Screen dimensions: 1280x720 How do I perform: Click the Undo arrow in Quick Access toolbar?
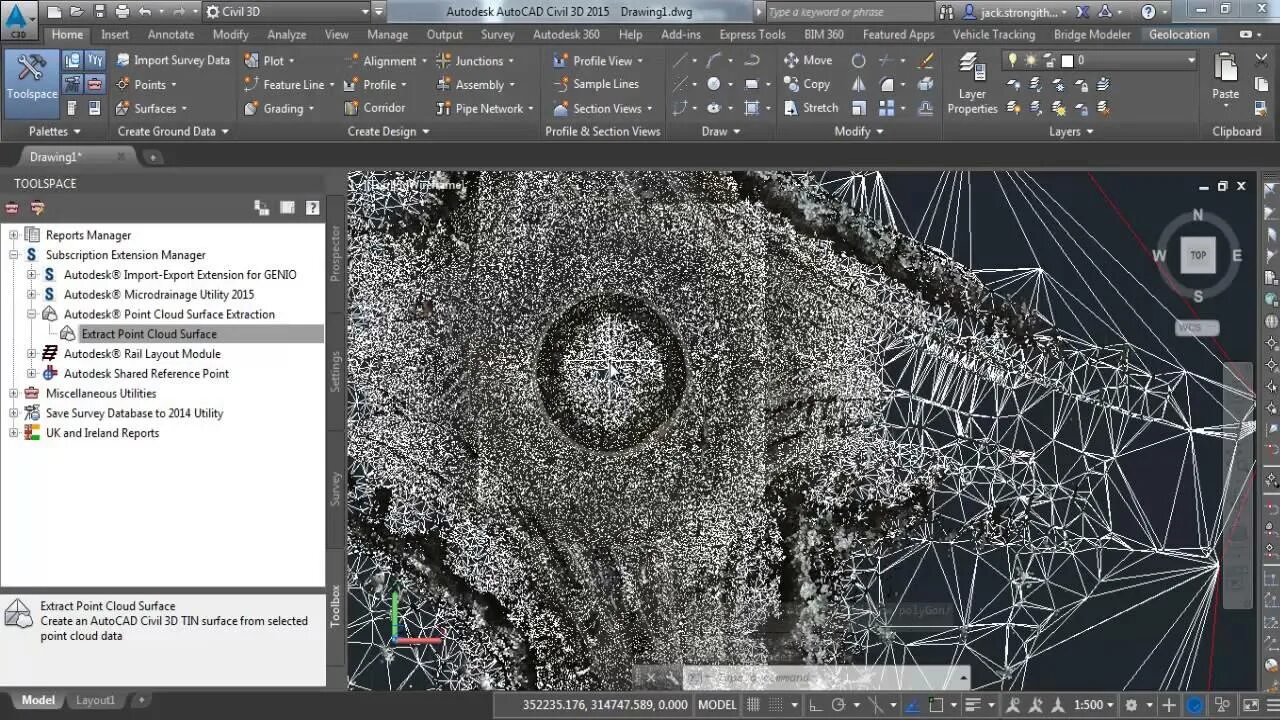tap(145, 12)
